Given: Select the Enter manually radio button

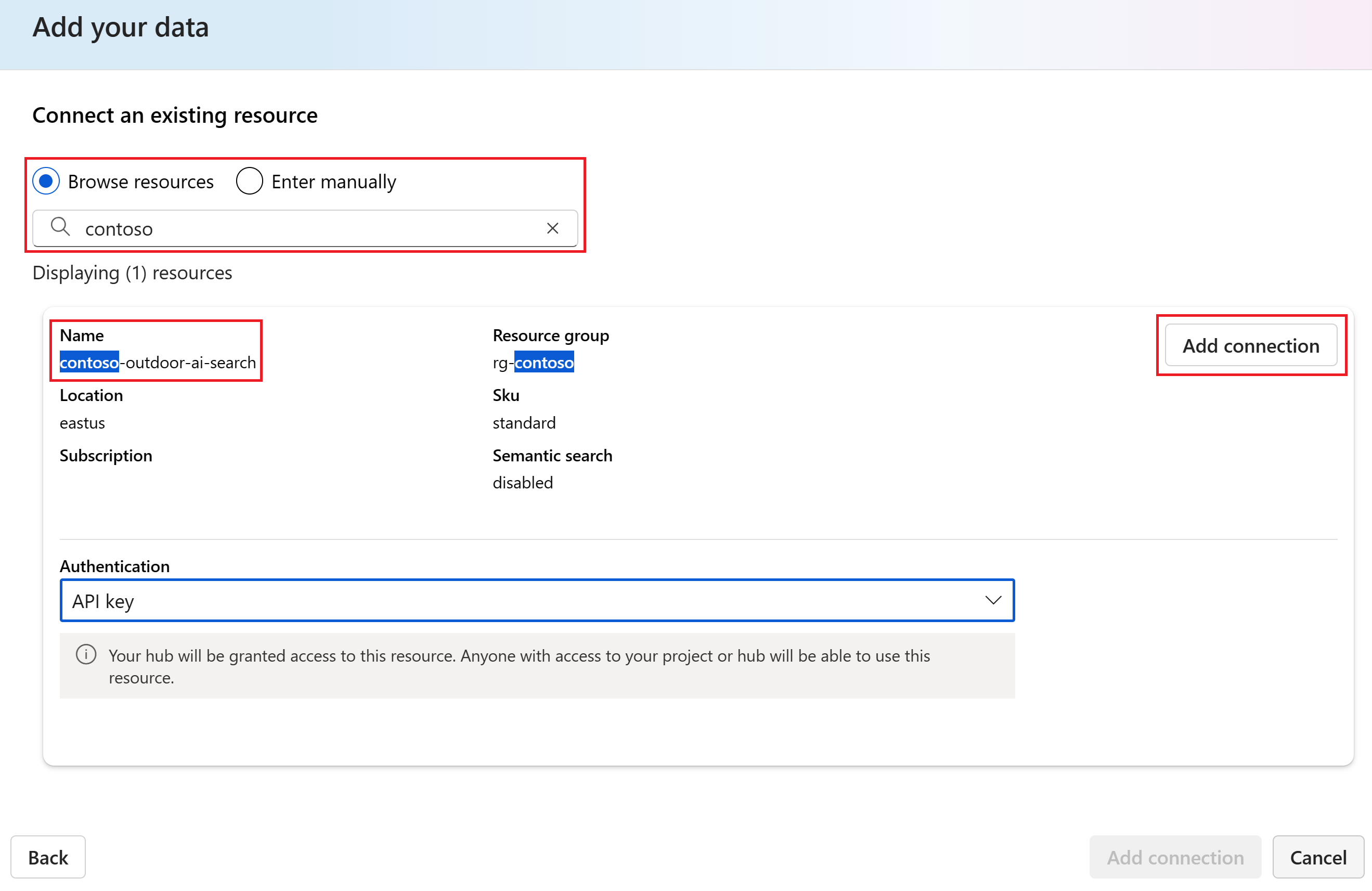Looking at the screenshot, I should 250,182.
